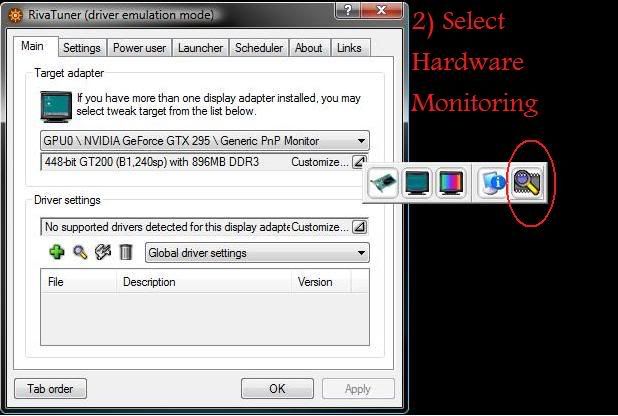
Task: Click the magnifier icon under Driver settings
Action: tap(80, 253)
